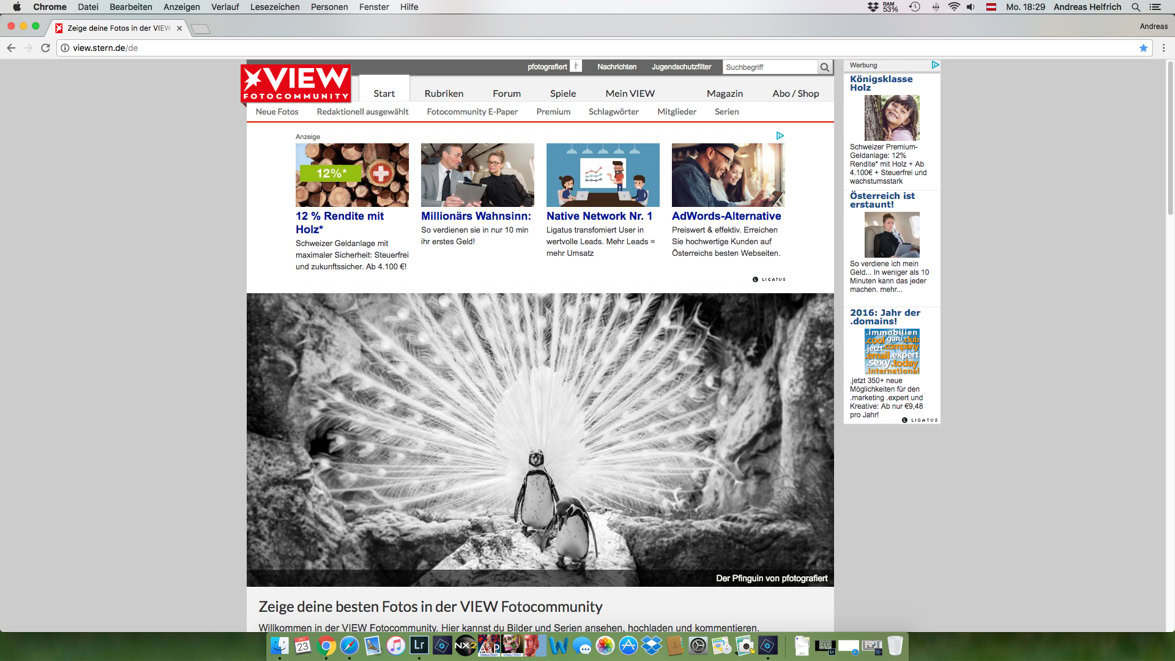Go back using the browser back arrow
Viewport: 1175px width, 661px height.
(x=11, y=48)
